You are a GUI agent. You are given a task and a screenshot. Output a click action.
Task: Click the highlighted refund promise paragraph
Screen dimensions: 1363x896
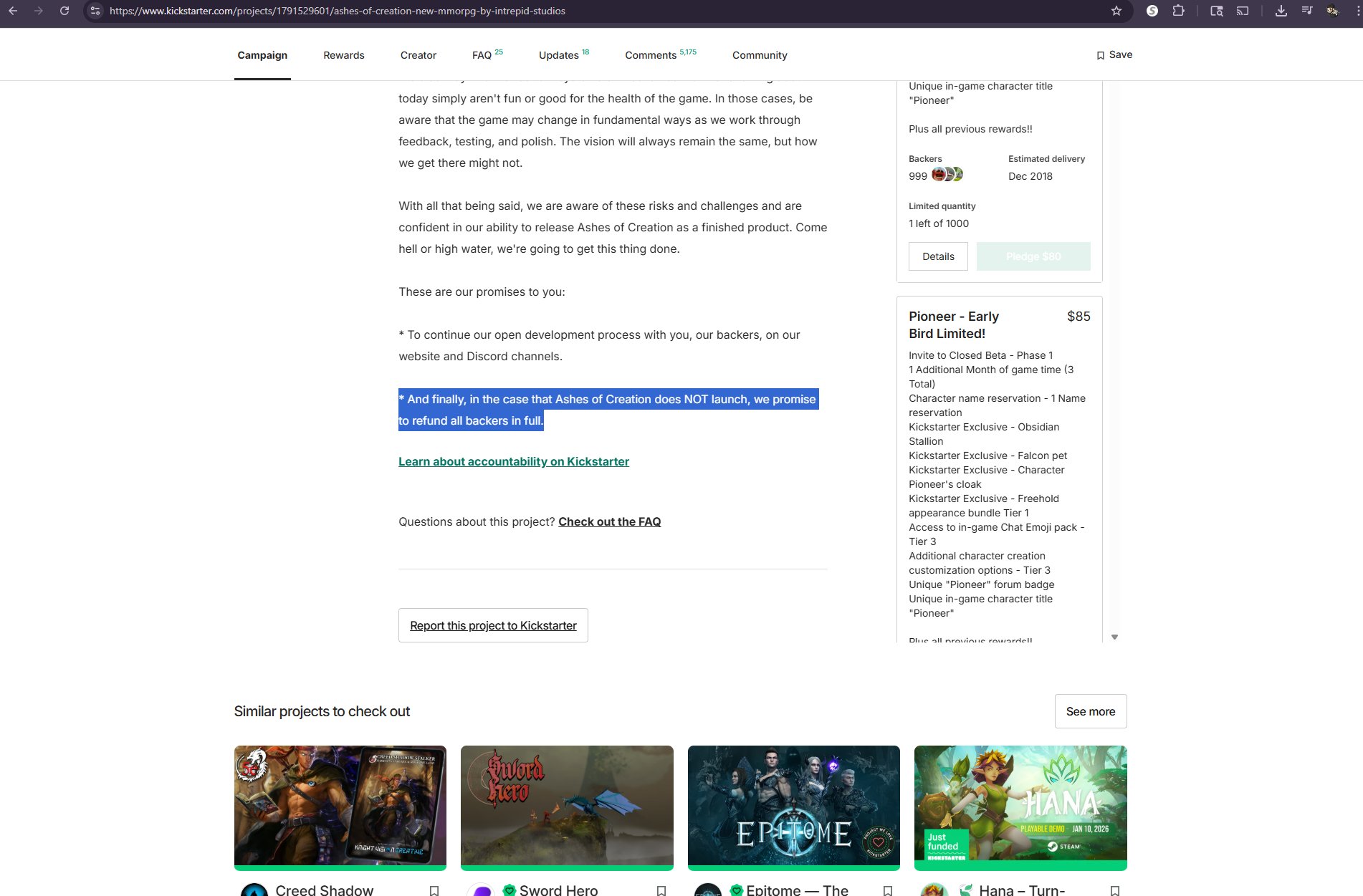608,410
